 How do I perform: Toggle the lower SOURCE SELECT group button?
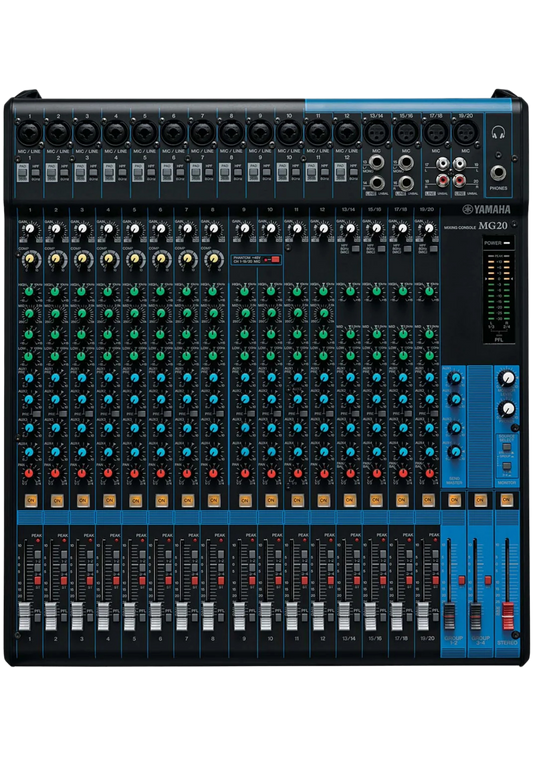[506, 467]
